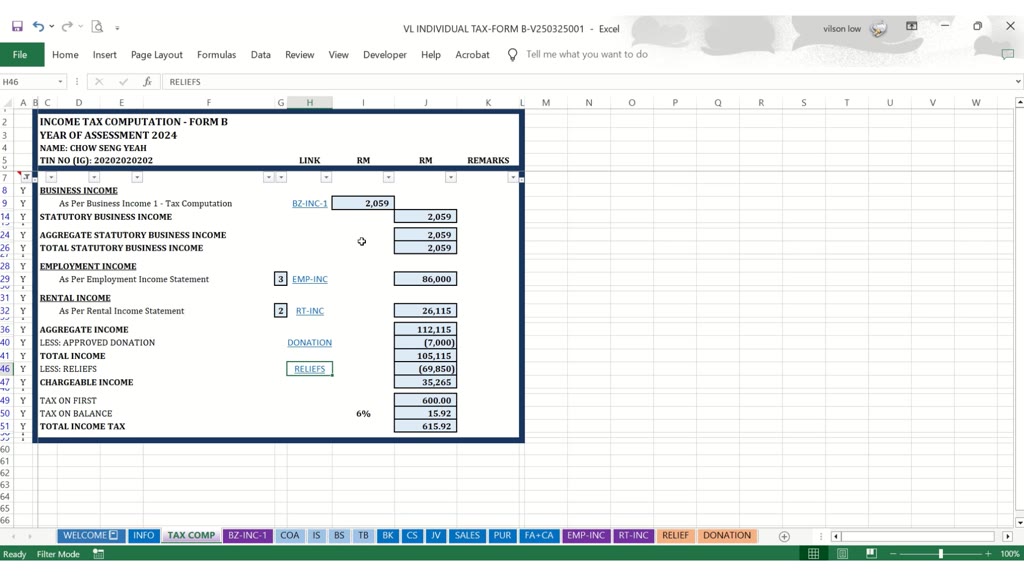Screen dimensions: 1024x576
Task: Click the Tell me what you want to do box
Action: pos(586,54)
